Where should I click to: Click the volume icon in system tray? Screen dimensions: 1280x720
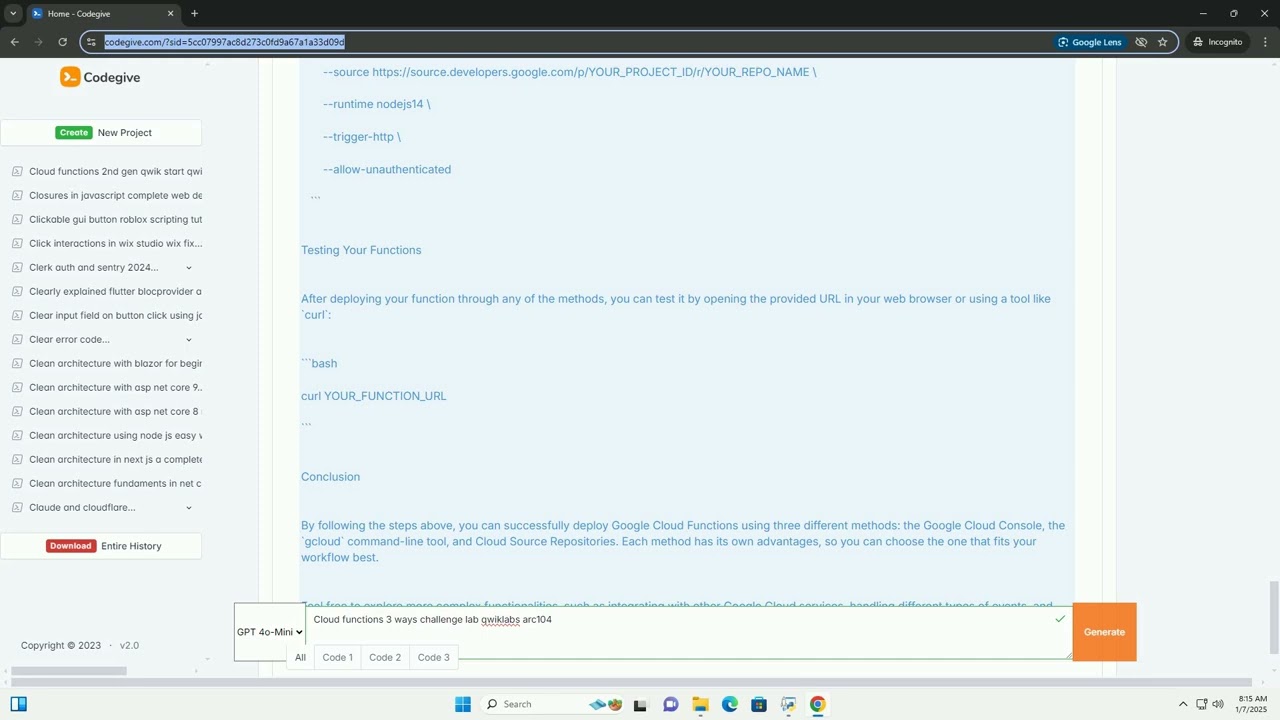(x=1218, y=704)
